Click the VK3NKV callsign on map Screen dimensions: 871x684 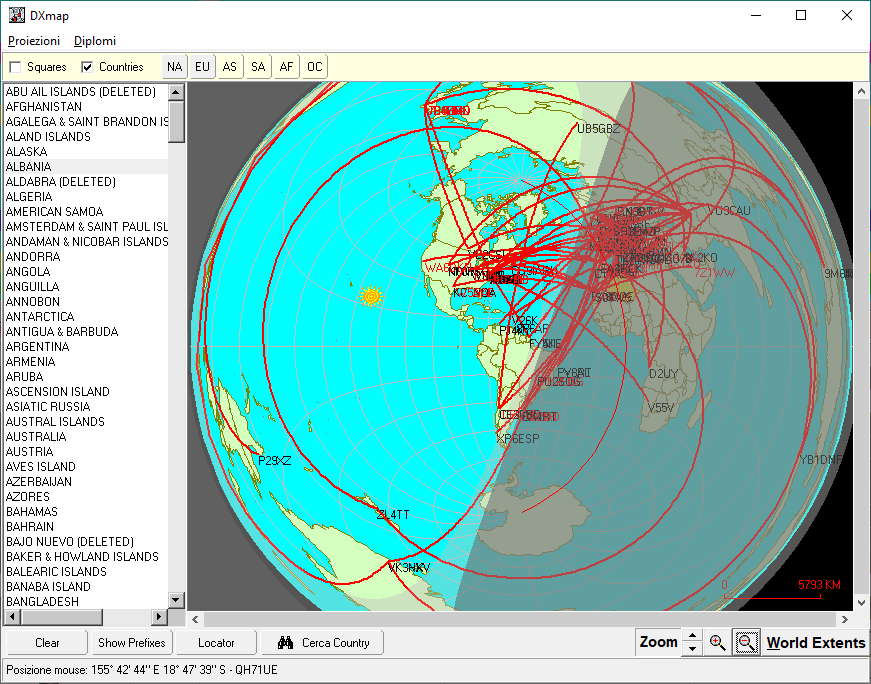point(409,568)
